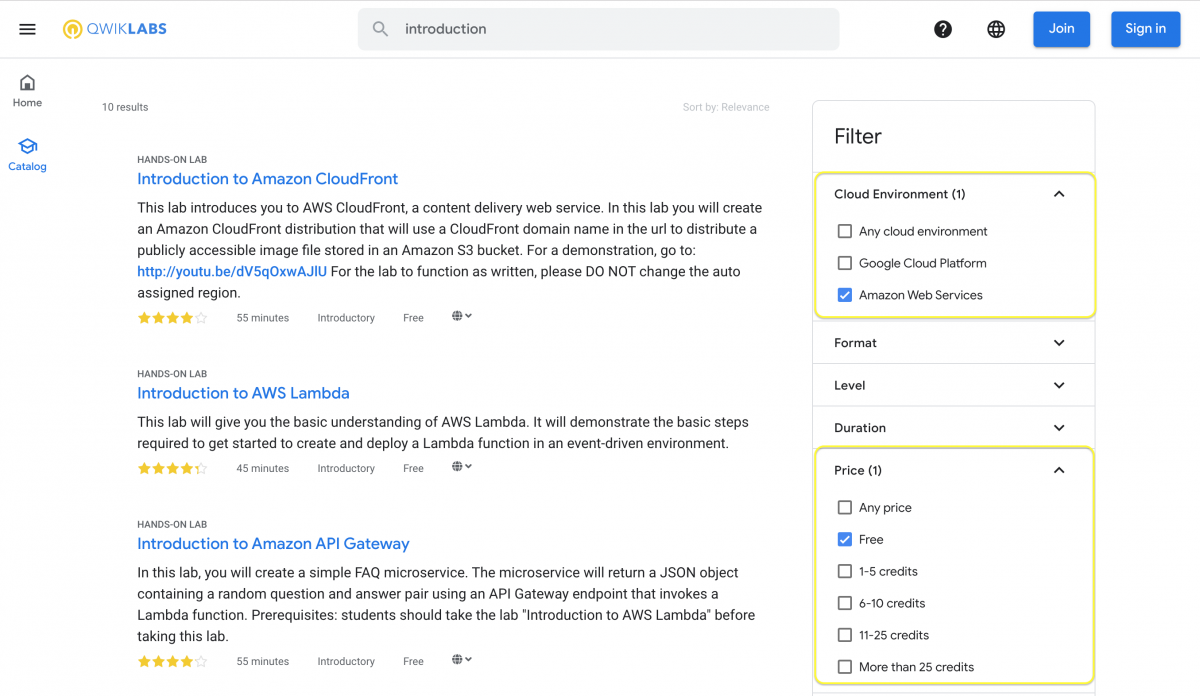
Task: Select the Home sidebar icon
Action: (27, 90)
